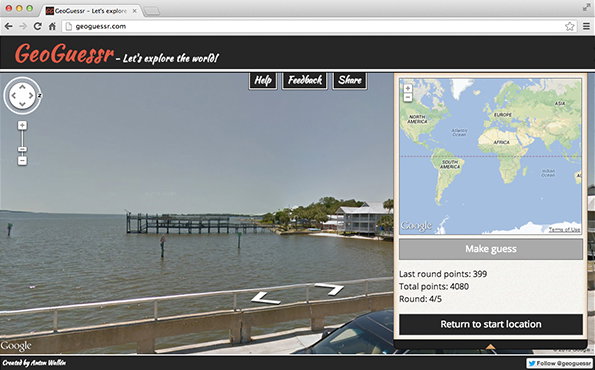This screenshot has height=370, width=595.
Task: Select the GeoGuessr tab
Action: tap(90, 11)
